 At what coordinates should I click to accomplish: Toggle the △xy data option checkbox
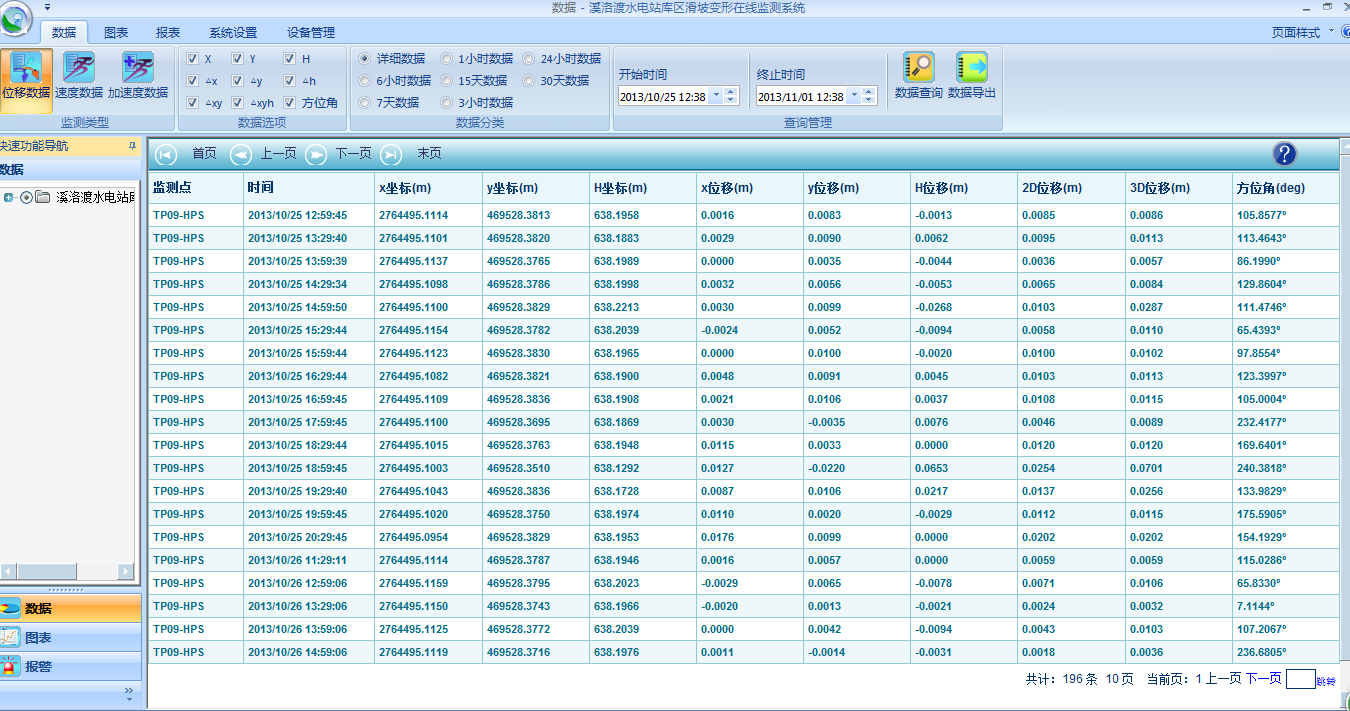[x=192, y=103]
